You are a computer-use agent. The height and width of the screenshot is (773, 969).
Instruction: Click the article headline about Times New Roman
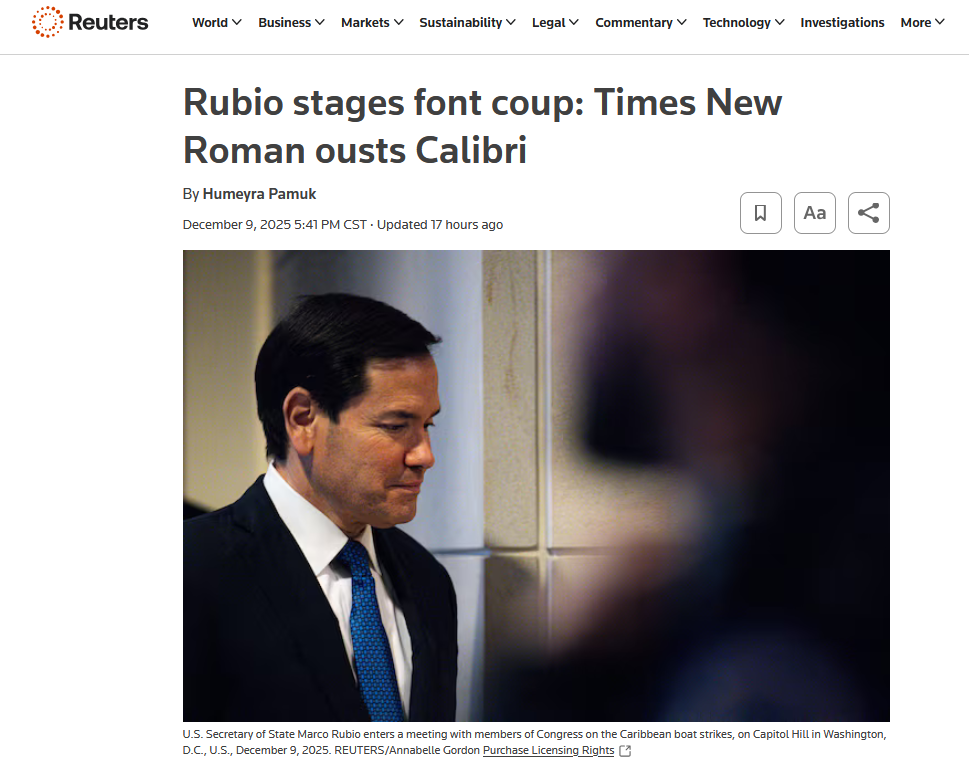[483, 126]
